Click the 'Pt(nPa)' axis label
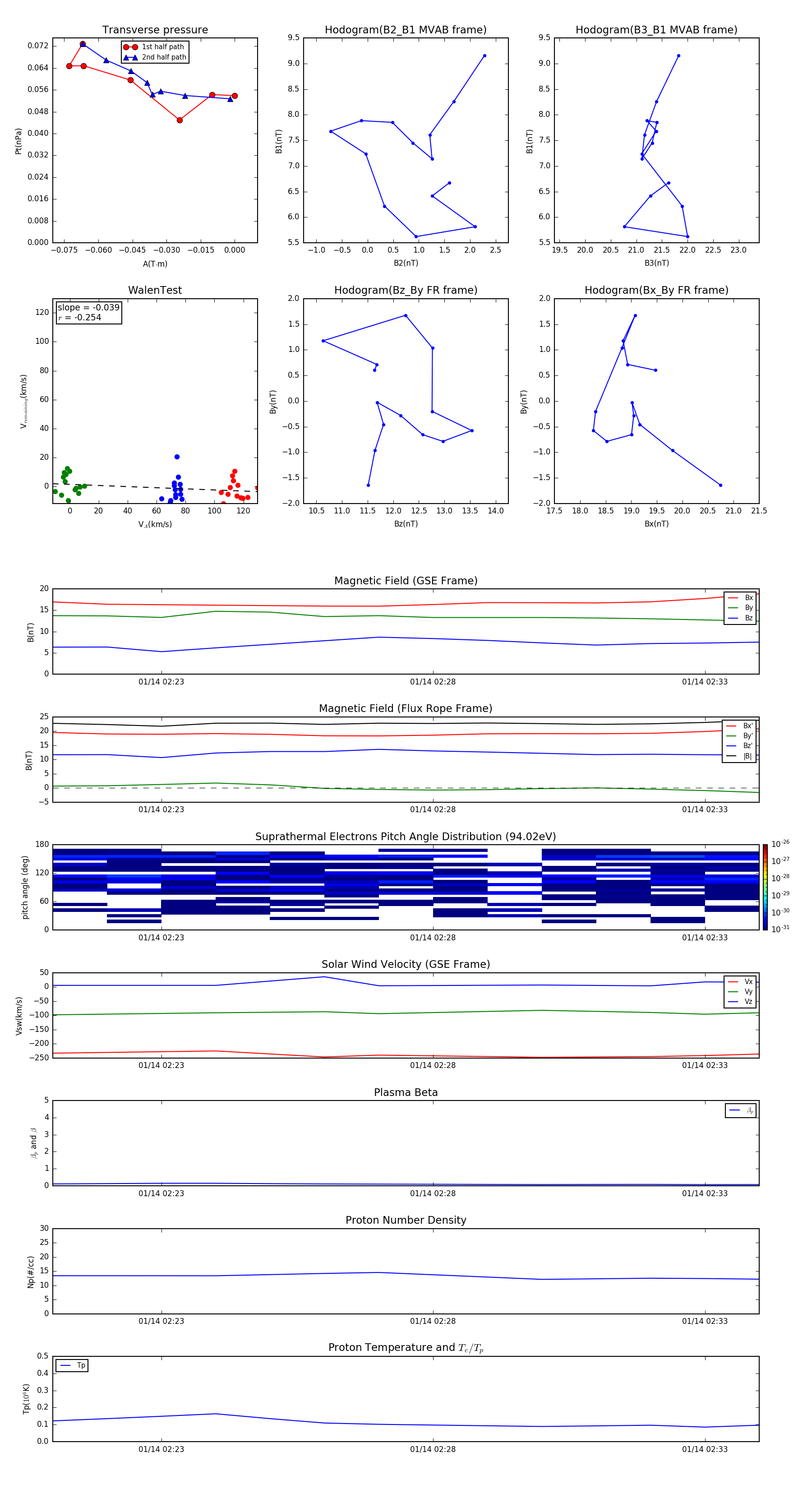This screenshot has height=1489, width=812. click(x=18, y=141)
